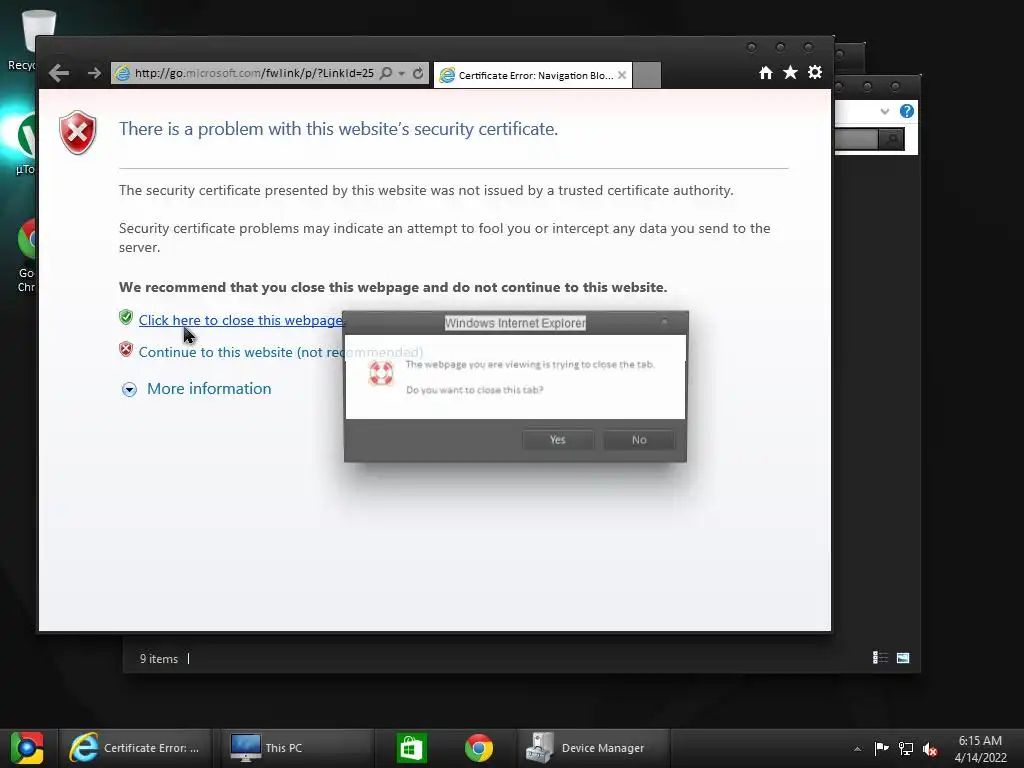Click No in the close tab dialog
1024x768 pixels.
point(639,440)
